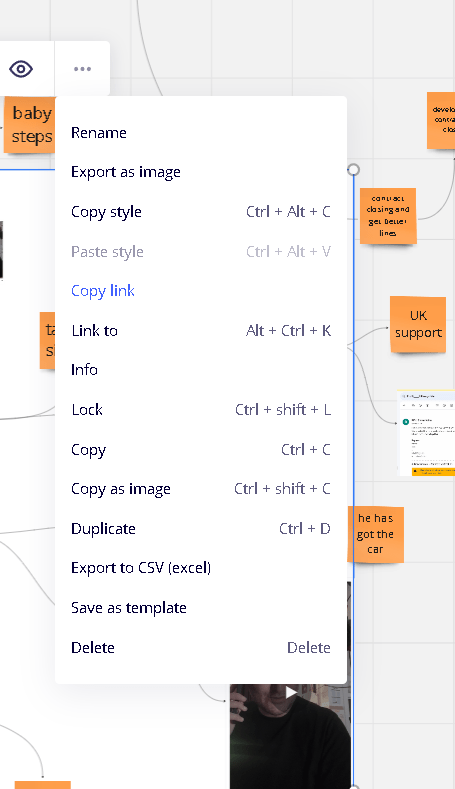
Task: Choose Link to menu item
Action: point(200,331)
